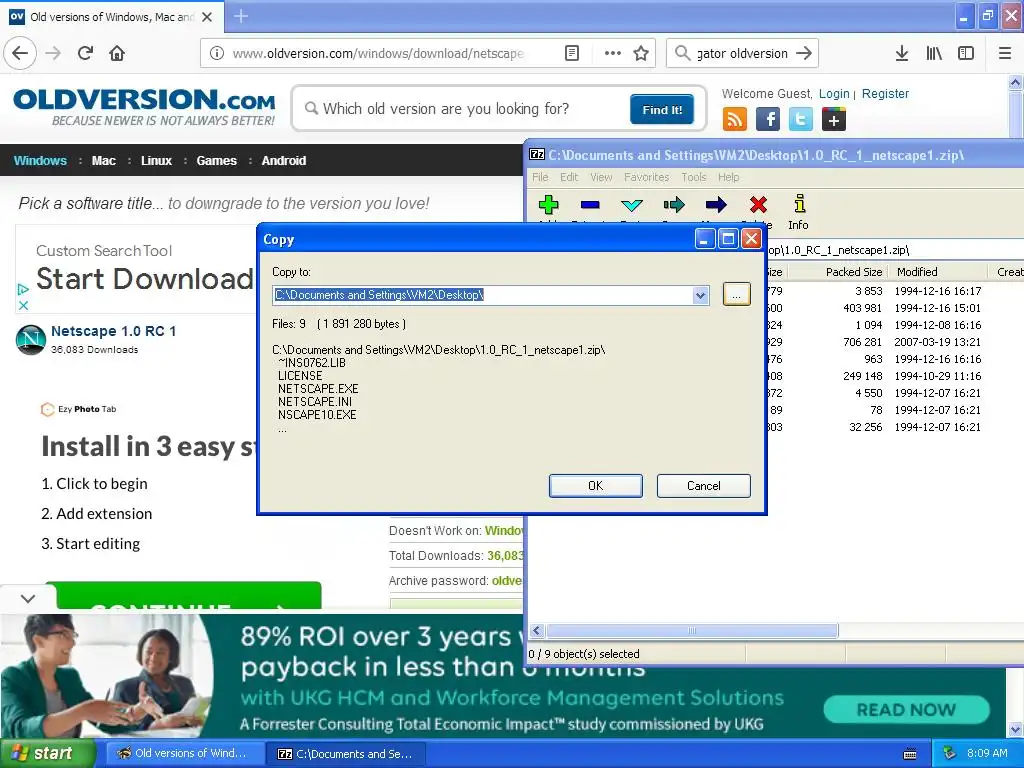Toggle reader view icon in address bar
1024x768 pixels.
tap(571, 53)
